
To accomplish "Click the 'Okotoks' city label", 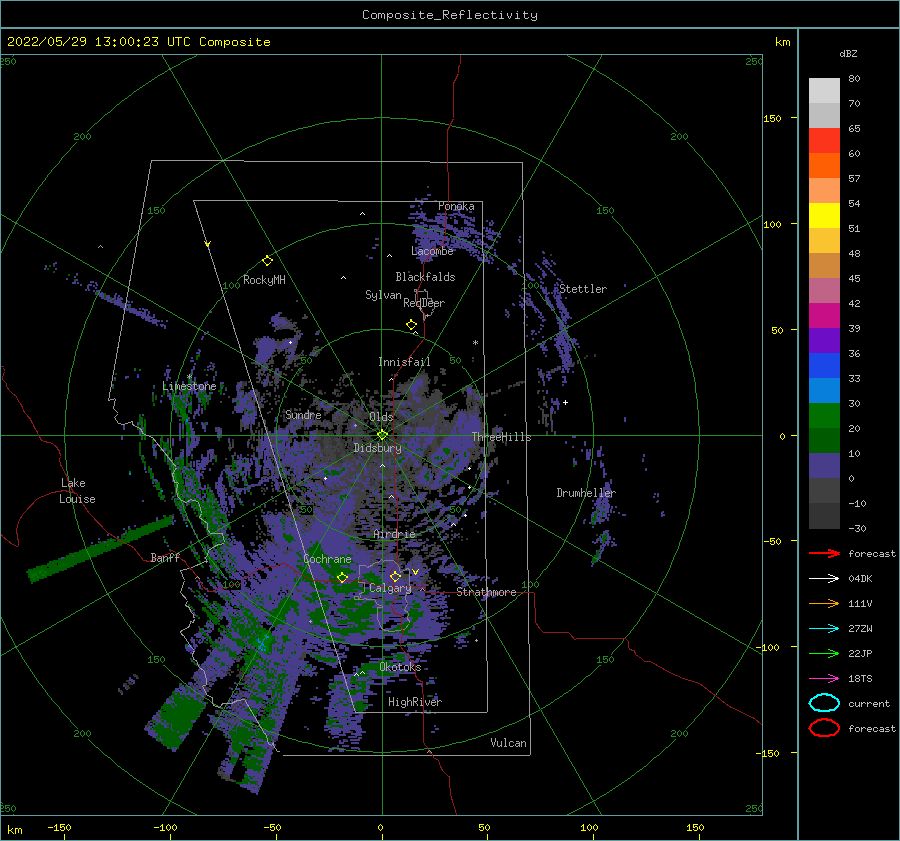I will (400, 667).
